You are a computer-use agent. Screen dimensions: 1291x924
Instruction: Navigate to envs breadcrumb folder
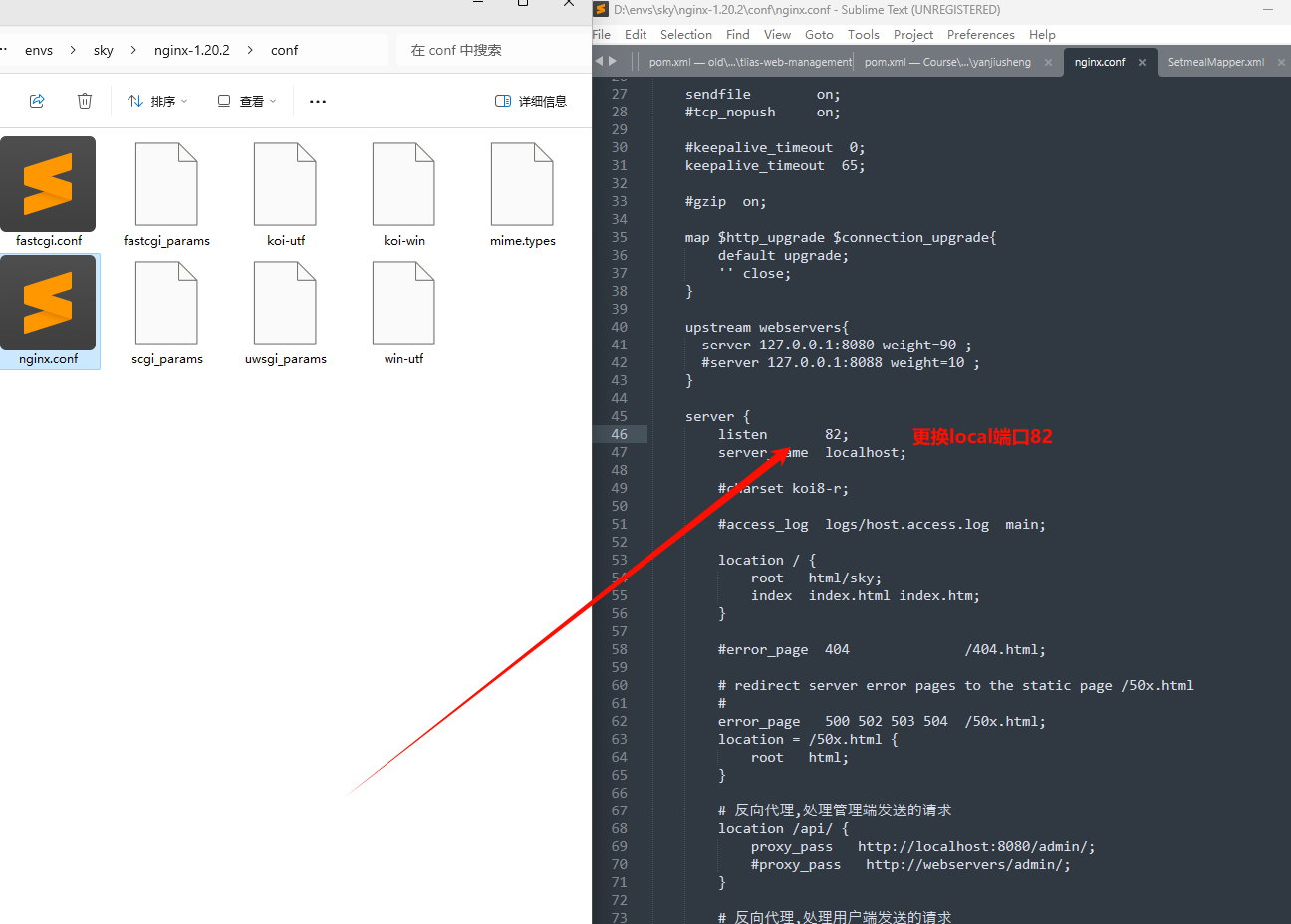click(39, 50)
